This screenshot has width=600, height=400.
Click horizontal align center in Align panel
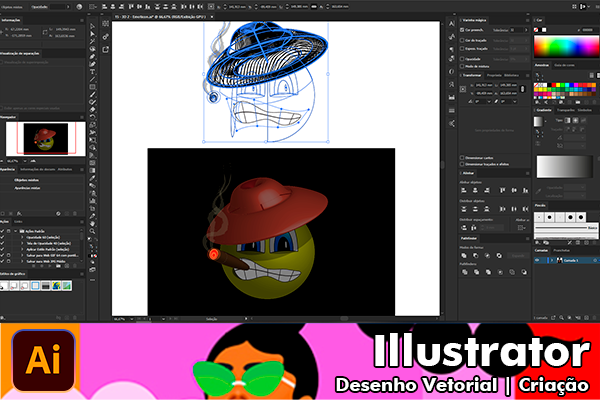(x=475, y=190)
